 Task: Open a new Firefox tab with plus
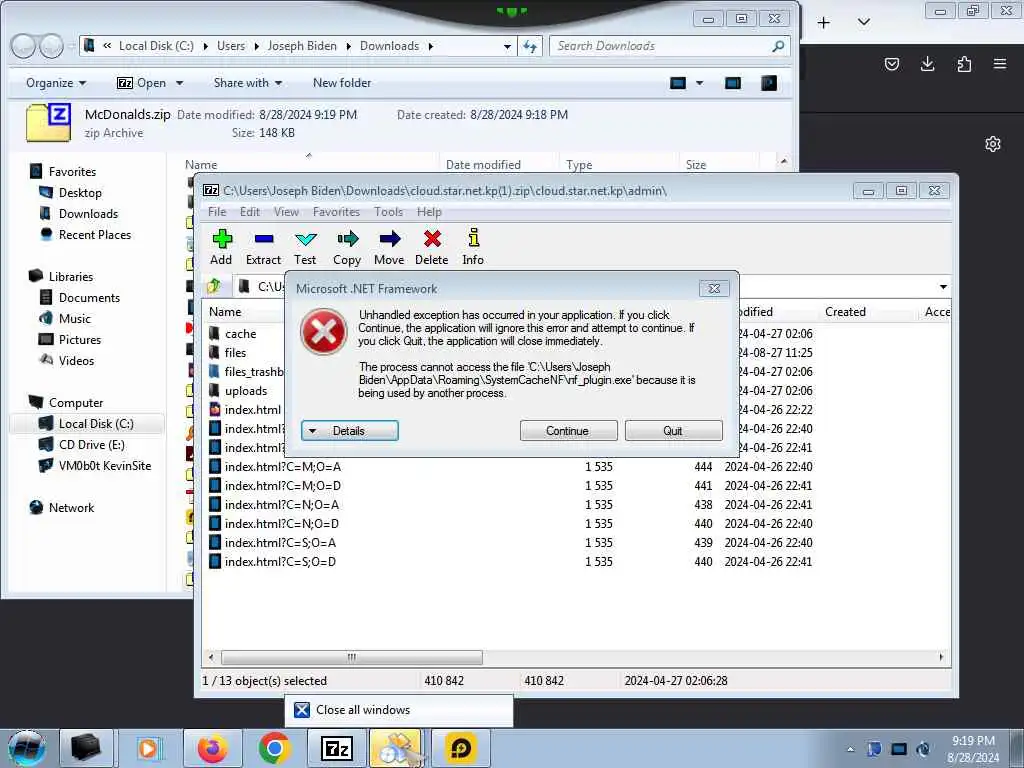click(824, 22)
